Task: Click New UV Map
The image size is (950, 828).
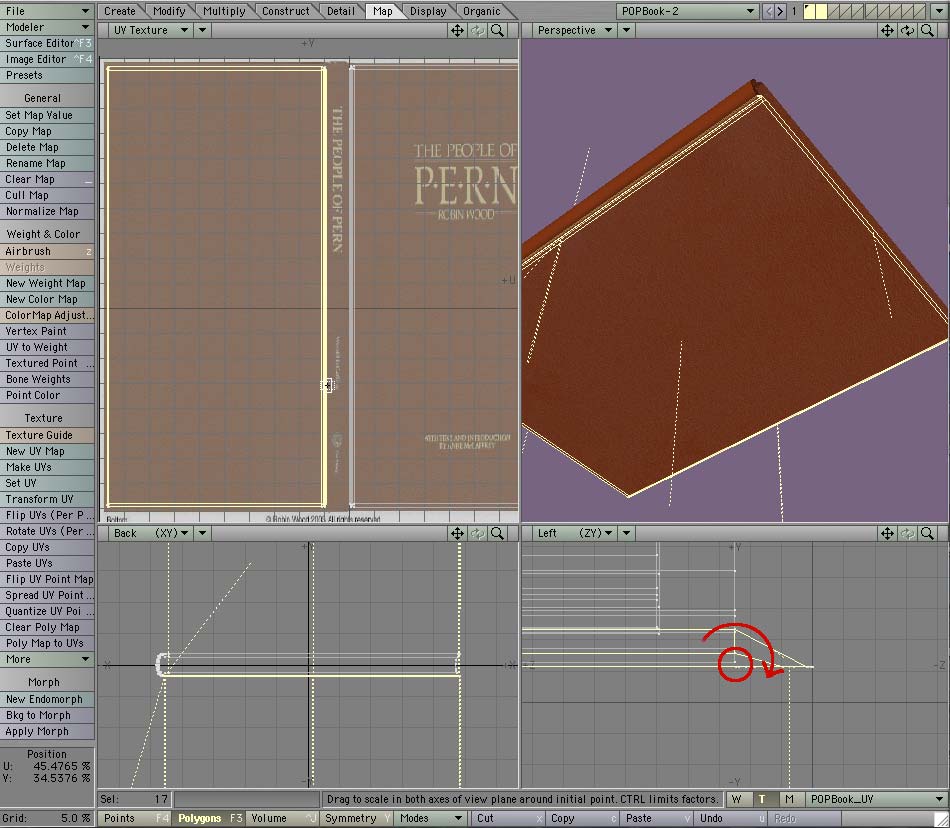Action: pos(47,451)
